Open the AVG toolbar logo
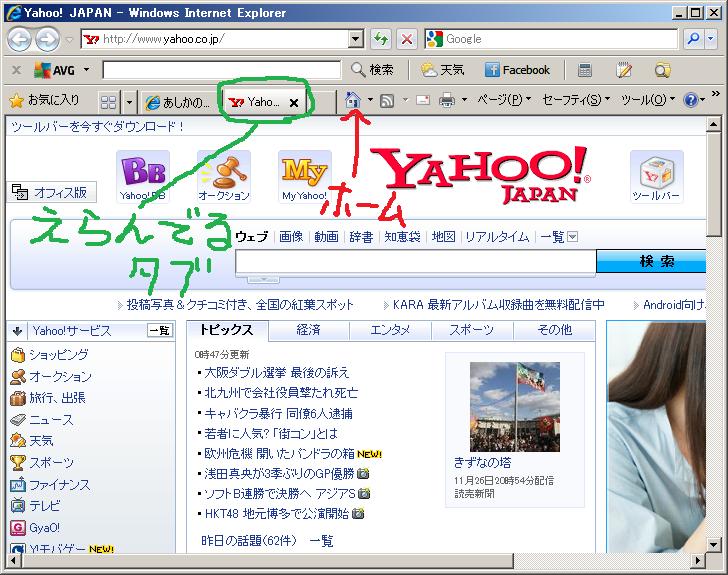Screen dimensions: 728x575 click(55, 70)
